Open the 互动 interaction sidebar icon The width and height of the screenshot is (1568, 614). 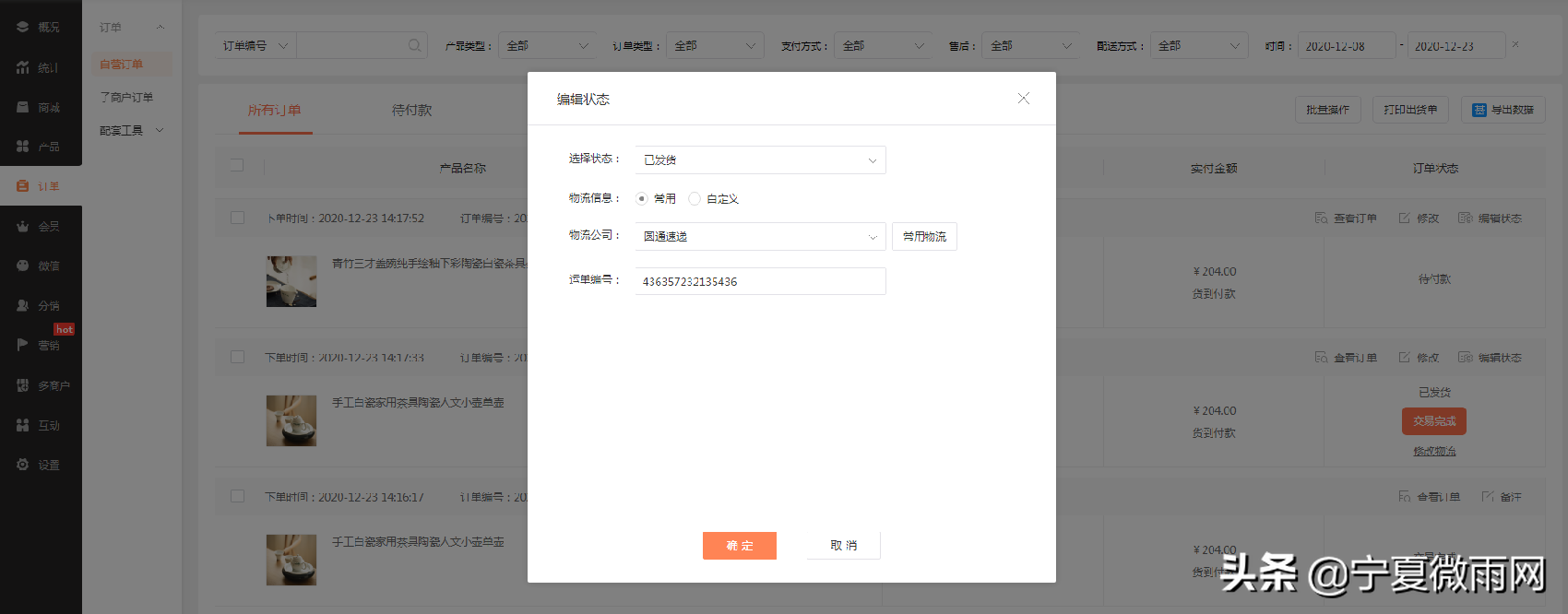coord(23,425)
